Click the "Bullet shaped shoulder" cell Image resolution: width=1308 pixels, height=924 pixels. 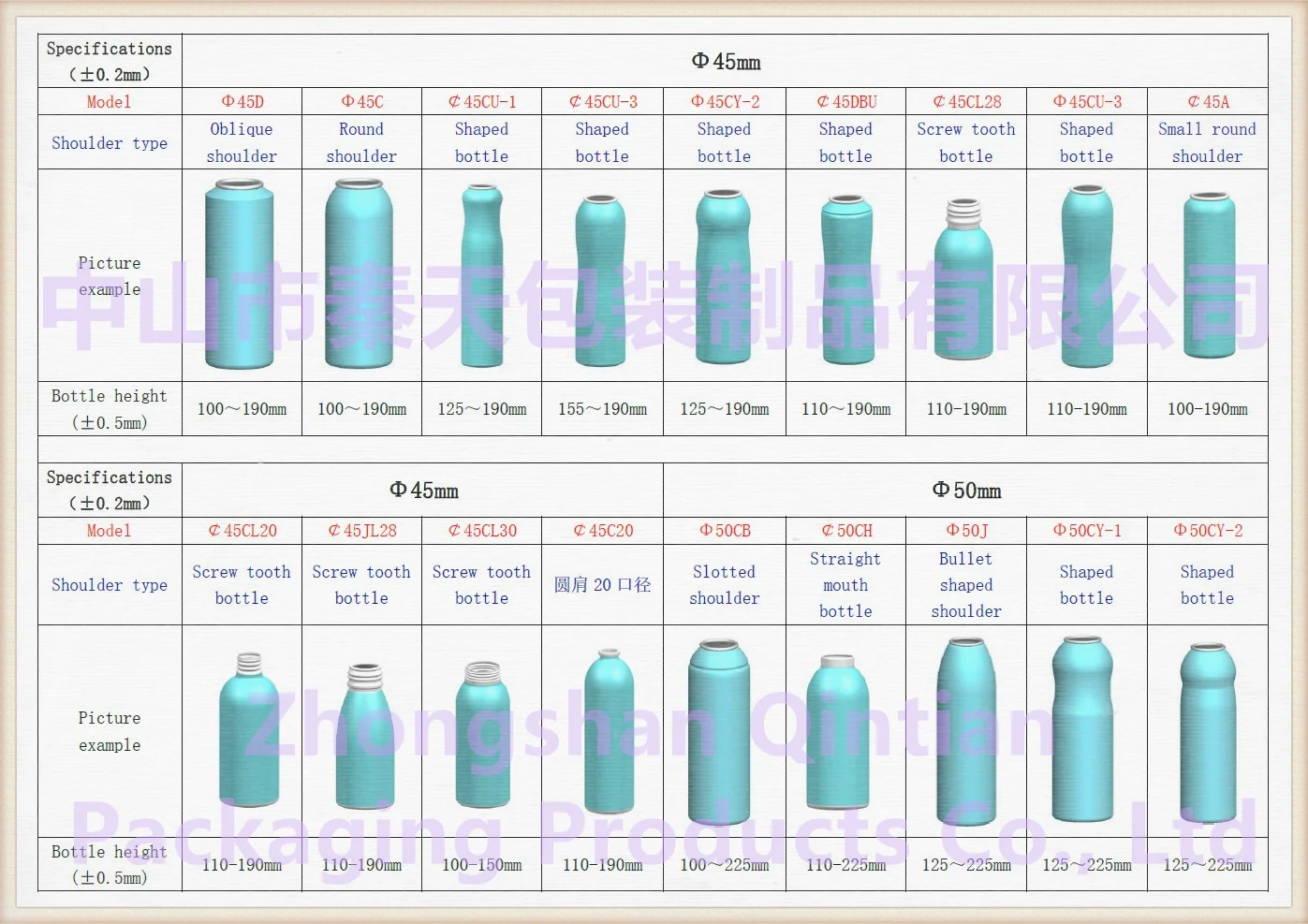tap(965, 585)
